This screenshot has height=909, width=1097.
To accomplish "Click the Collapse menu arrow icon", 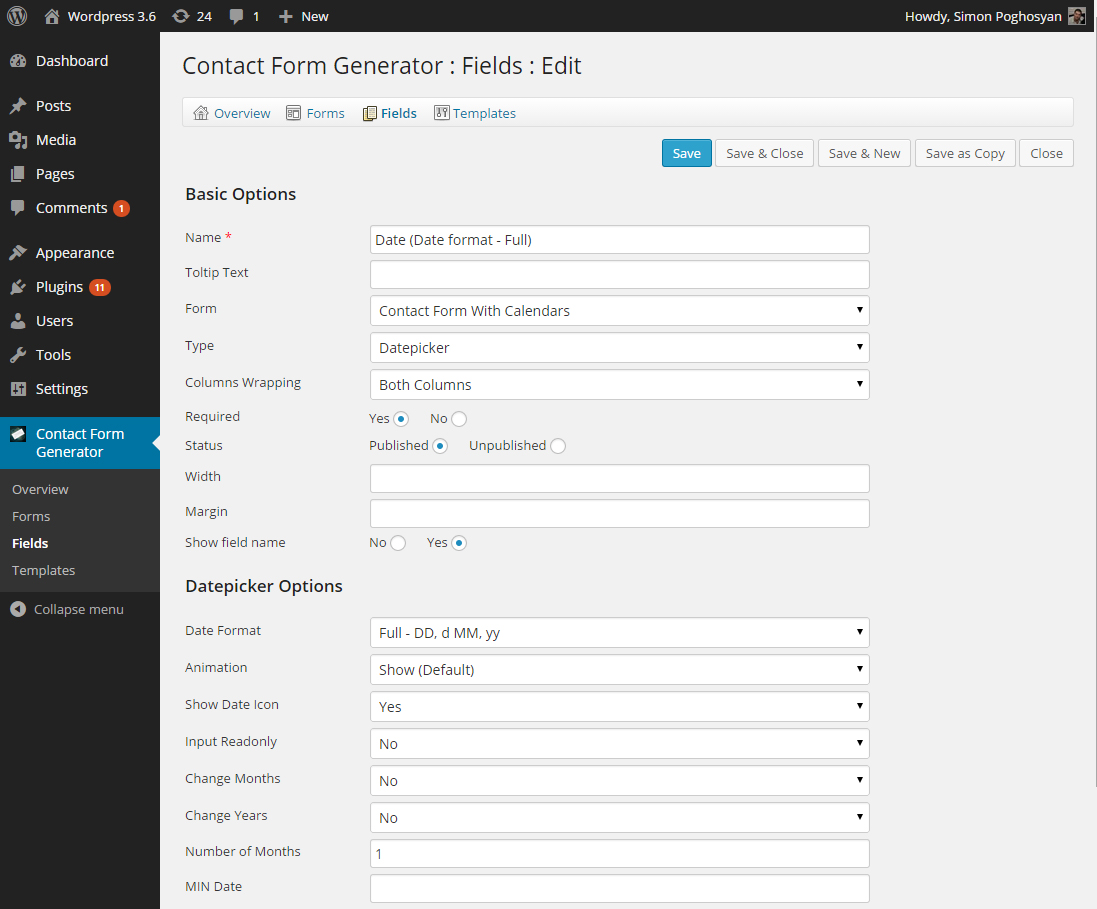I will 18,609.
